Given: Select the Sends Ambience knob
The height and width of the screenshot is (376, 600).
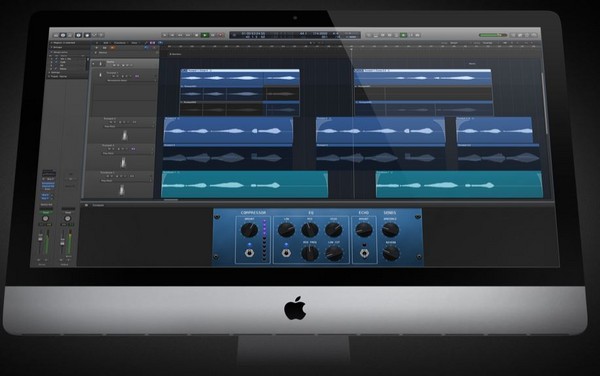Looking at the screenshot, I should click(390, 230).
